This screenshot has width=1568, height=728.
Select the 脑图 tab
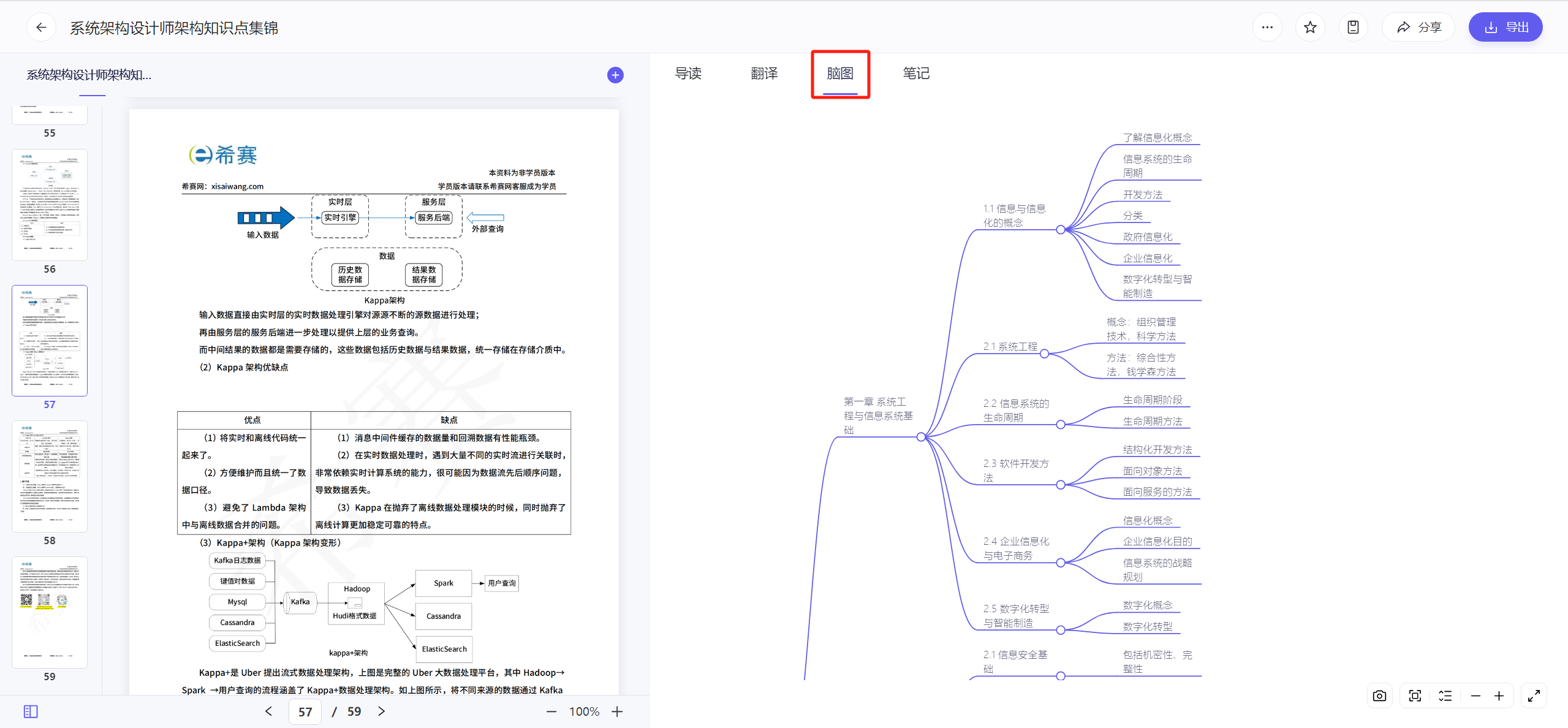click(x=840, y=74)
